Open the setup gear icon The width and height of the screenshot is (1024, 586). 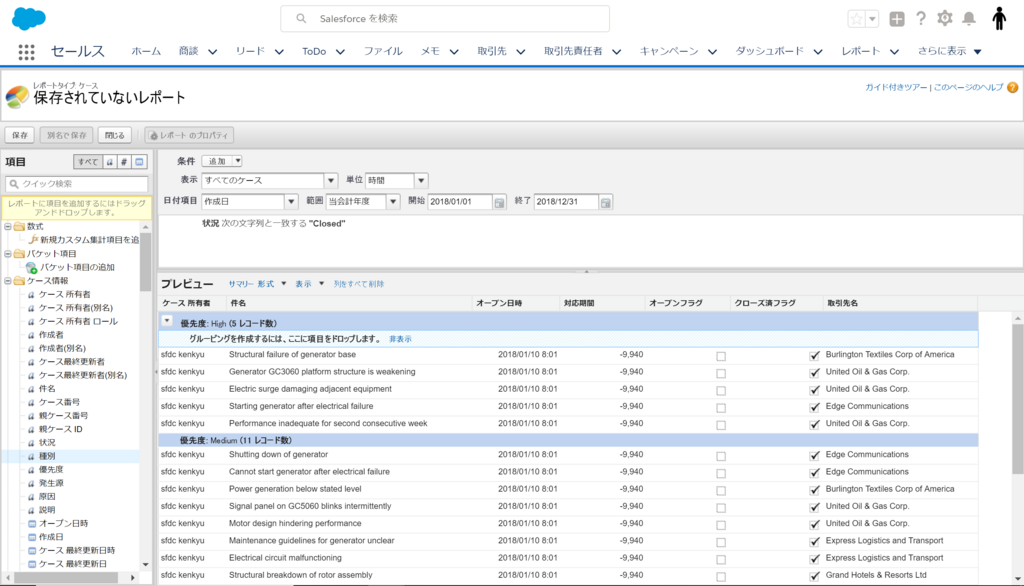pyautogui.click(x=945, y=18)
